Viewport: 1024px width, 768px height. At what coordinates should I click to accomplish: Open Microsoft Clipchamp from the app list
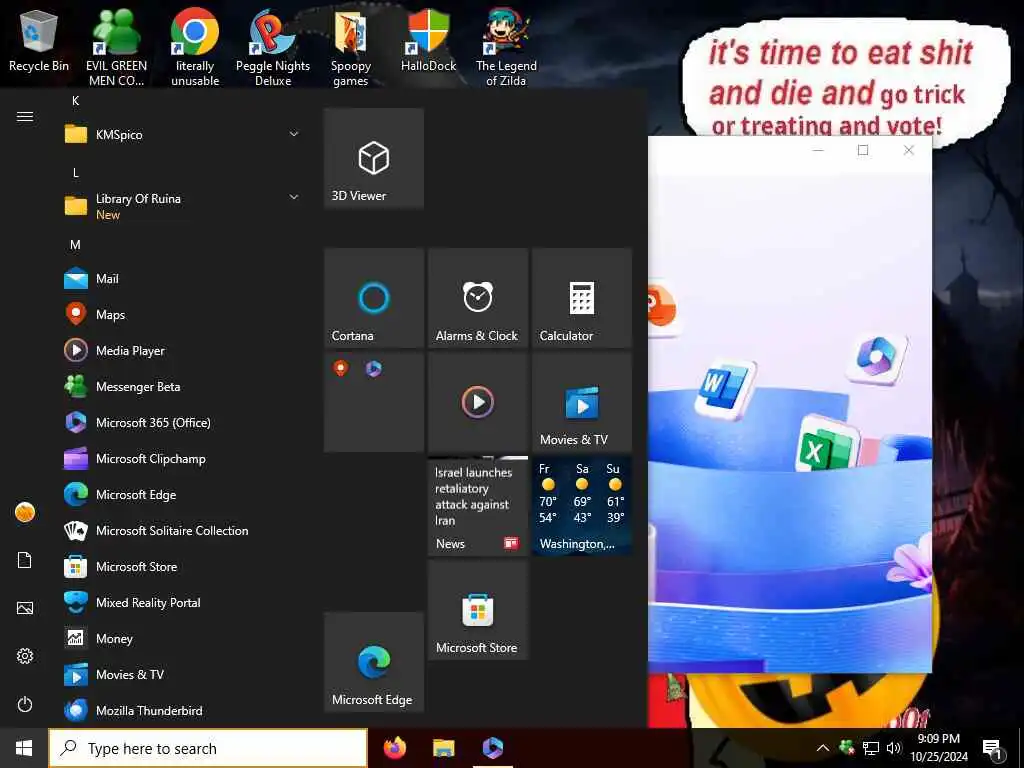[182, 458]
